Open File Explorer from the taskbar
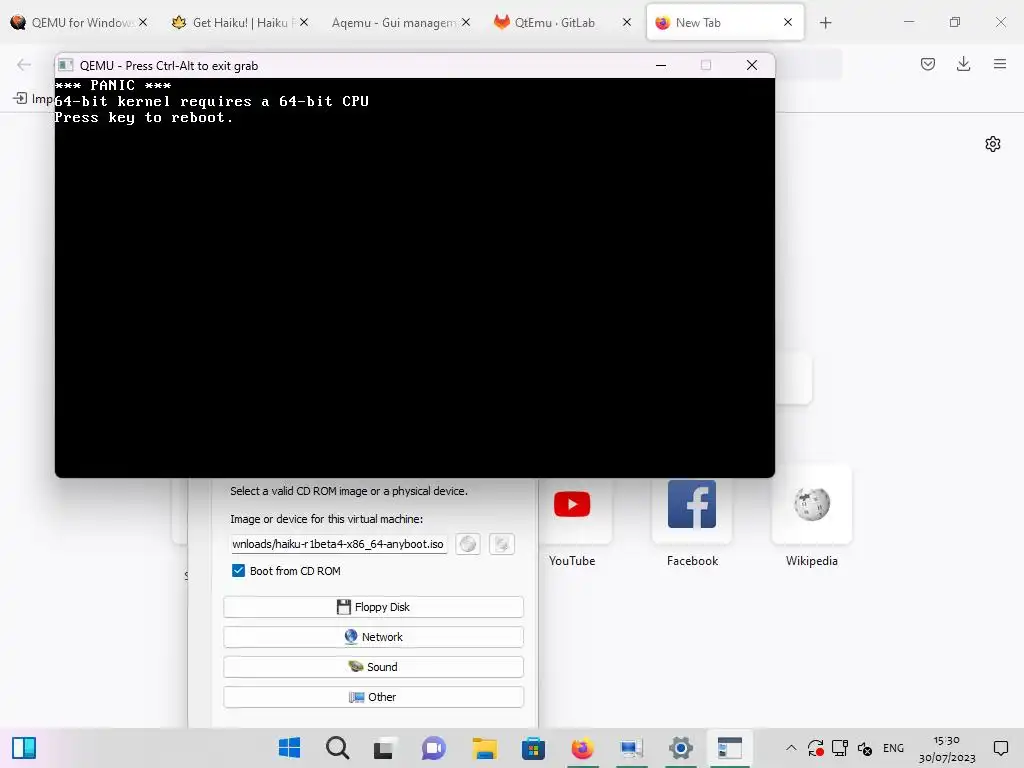 (x=485, y=748)
